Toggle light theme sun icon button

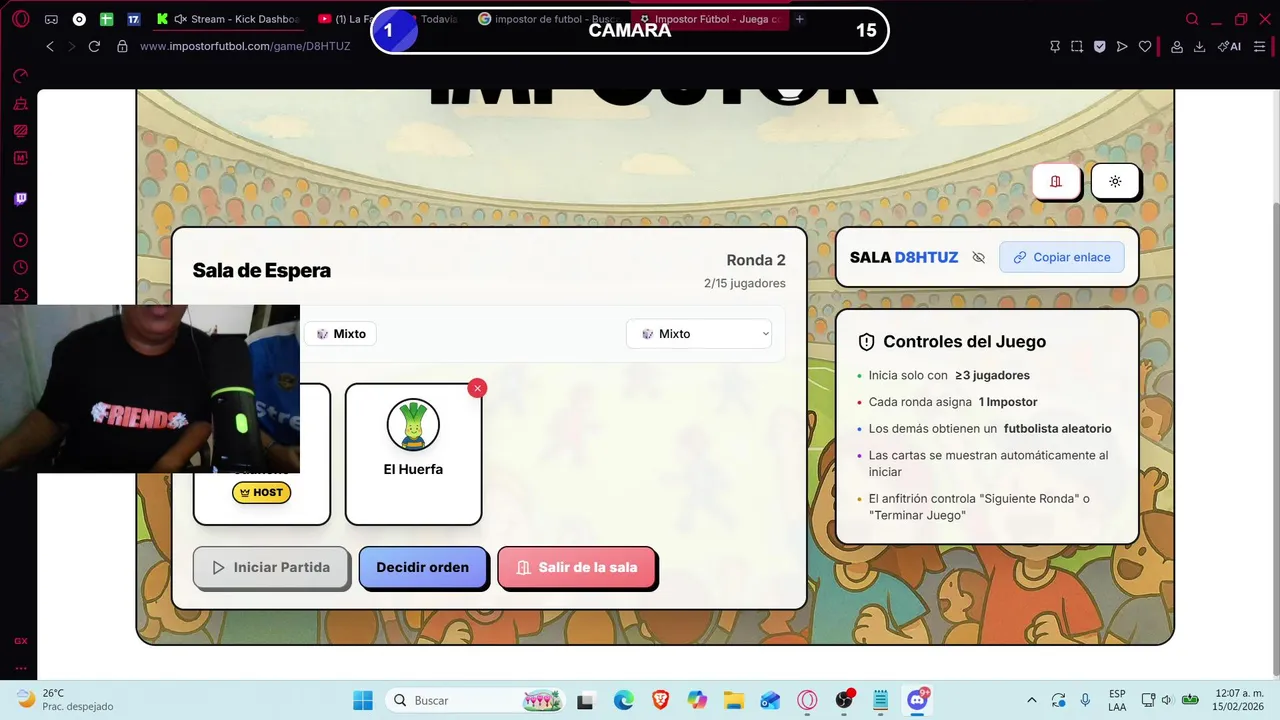click(1115, 181)
